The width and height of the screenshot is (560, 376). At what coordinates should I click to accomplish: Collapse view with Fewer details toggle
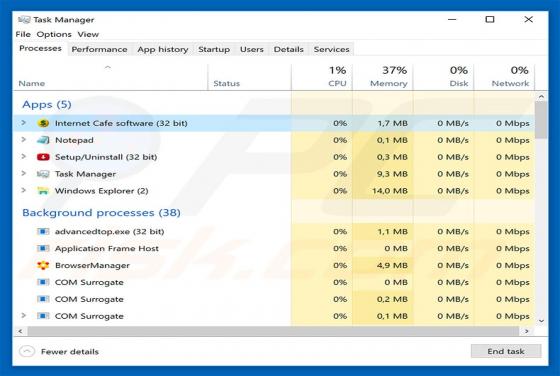(59, 352)
